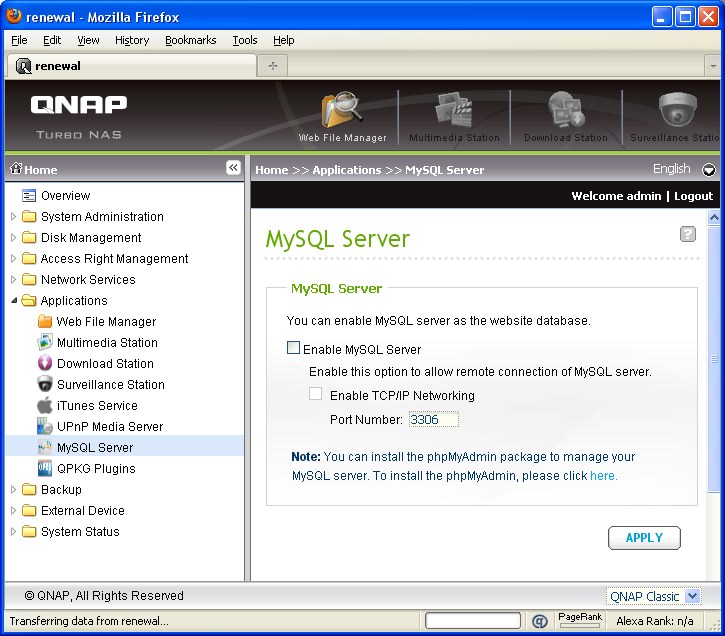Collapse the sidebar with the double-arrow icon
Viewport: 725px width, 636px height.
click(233, 167)
